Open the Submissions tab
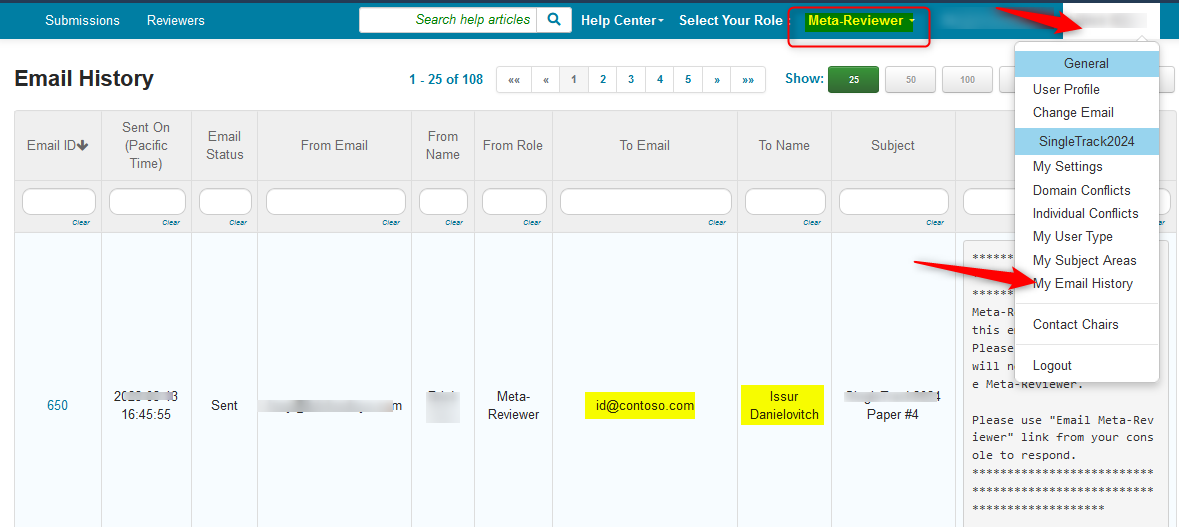The image size is (1179, 527). pos(82,21)
